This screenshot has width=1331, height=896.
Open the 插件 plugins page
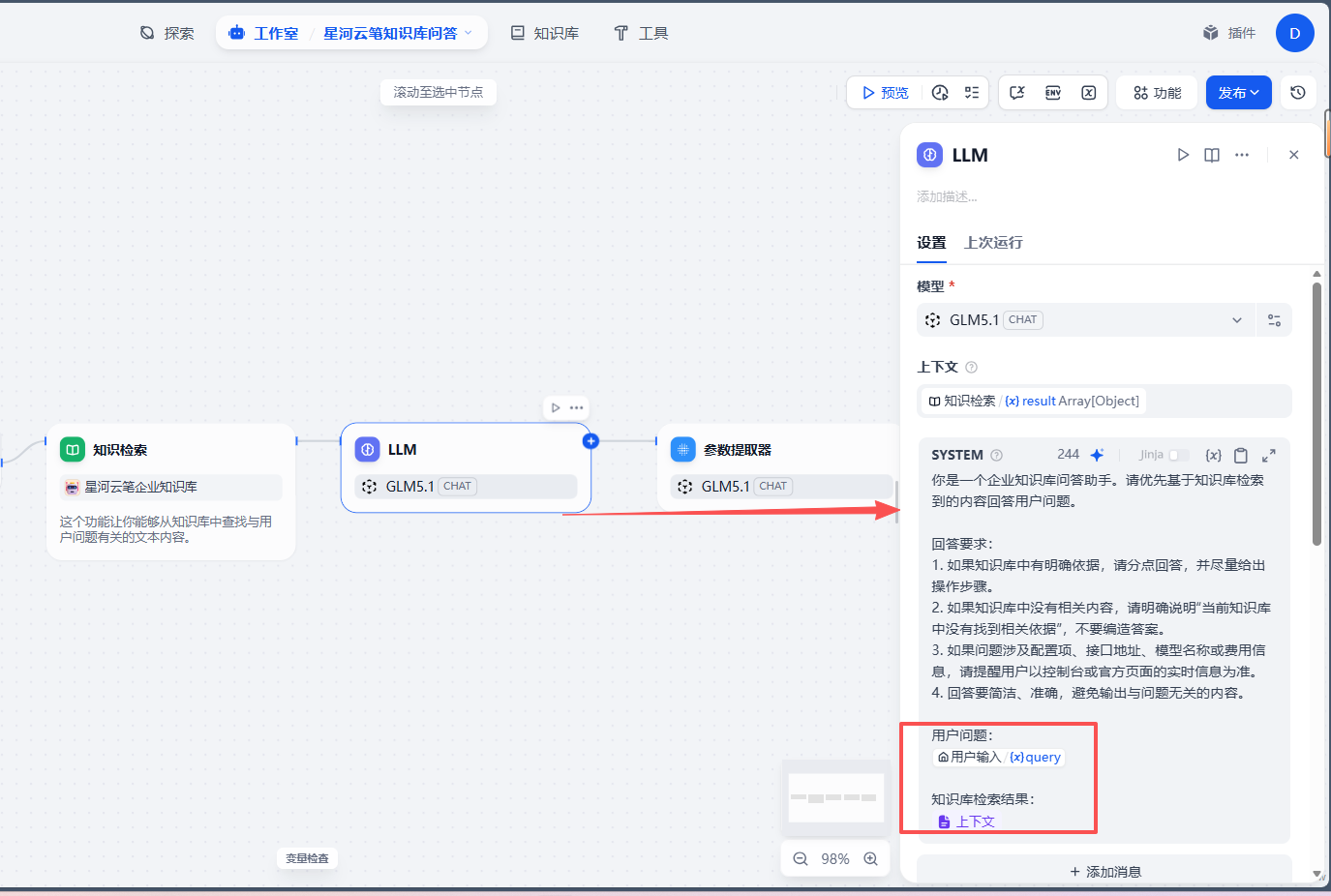coord(1229,33)
